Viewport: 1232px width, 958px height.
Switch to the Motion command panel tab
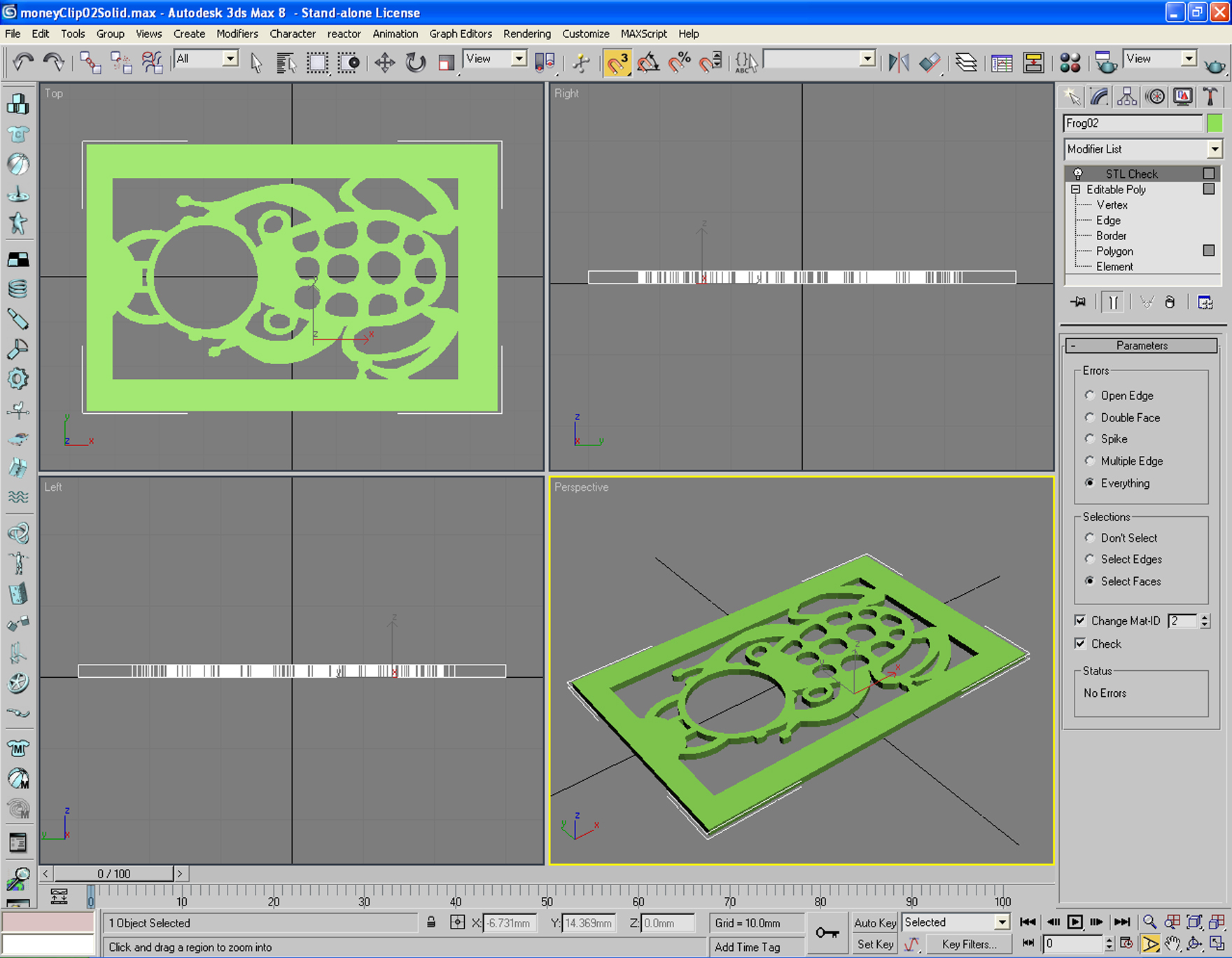tap(1155, 96)
